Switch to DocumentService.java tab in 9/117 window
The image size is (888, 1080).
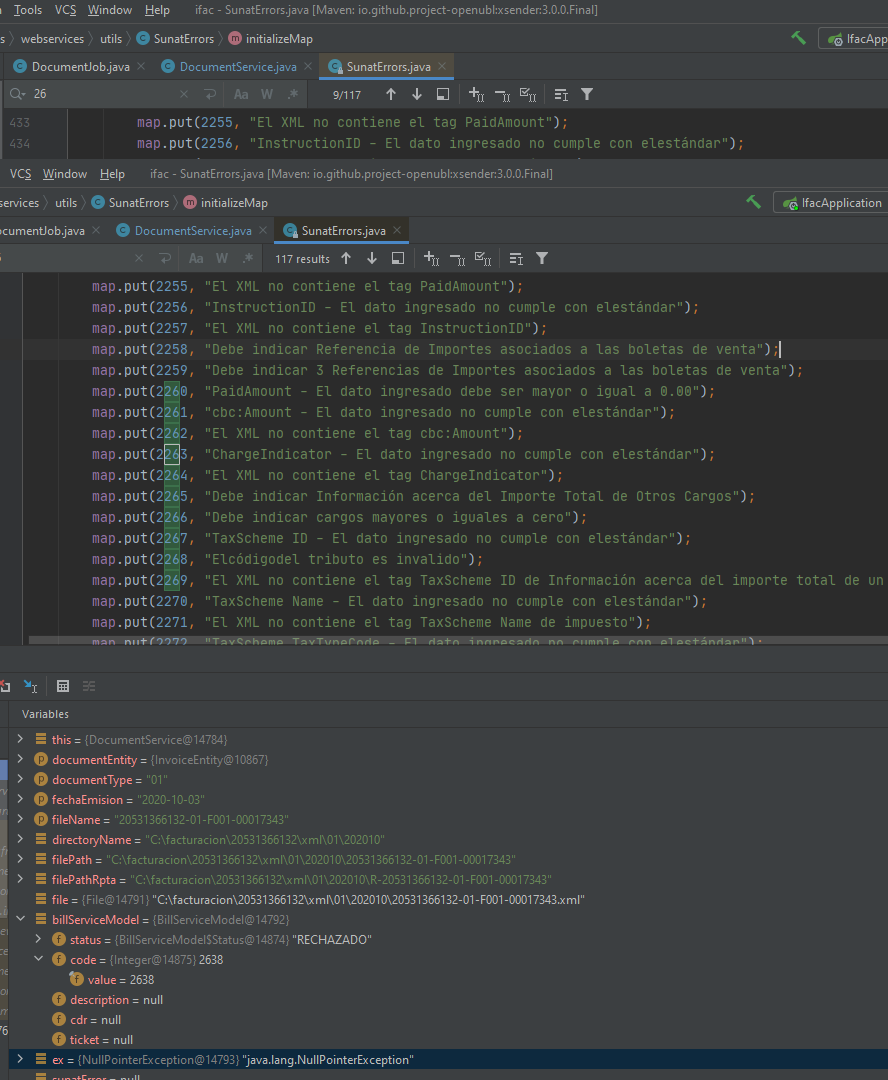click(238, 67)
